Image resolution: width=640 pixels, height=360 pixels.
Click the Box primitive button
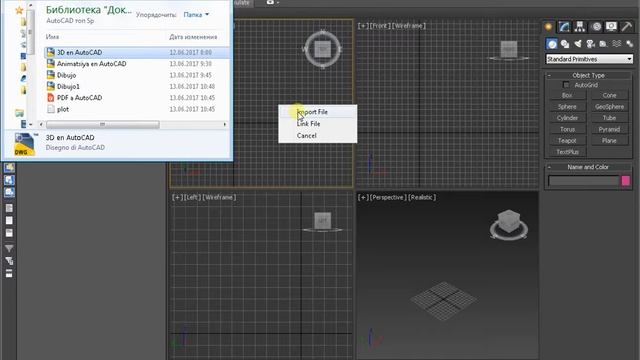567,95
